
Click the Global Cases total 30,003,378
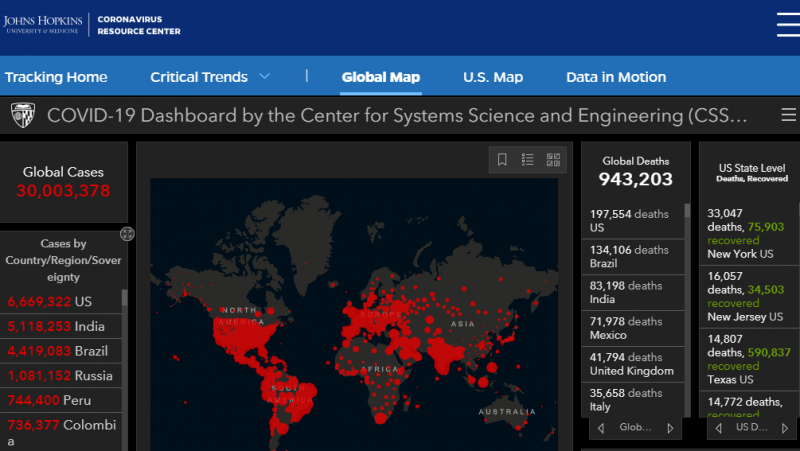click(x=63, y=191)
